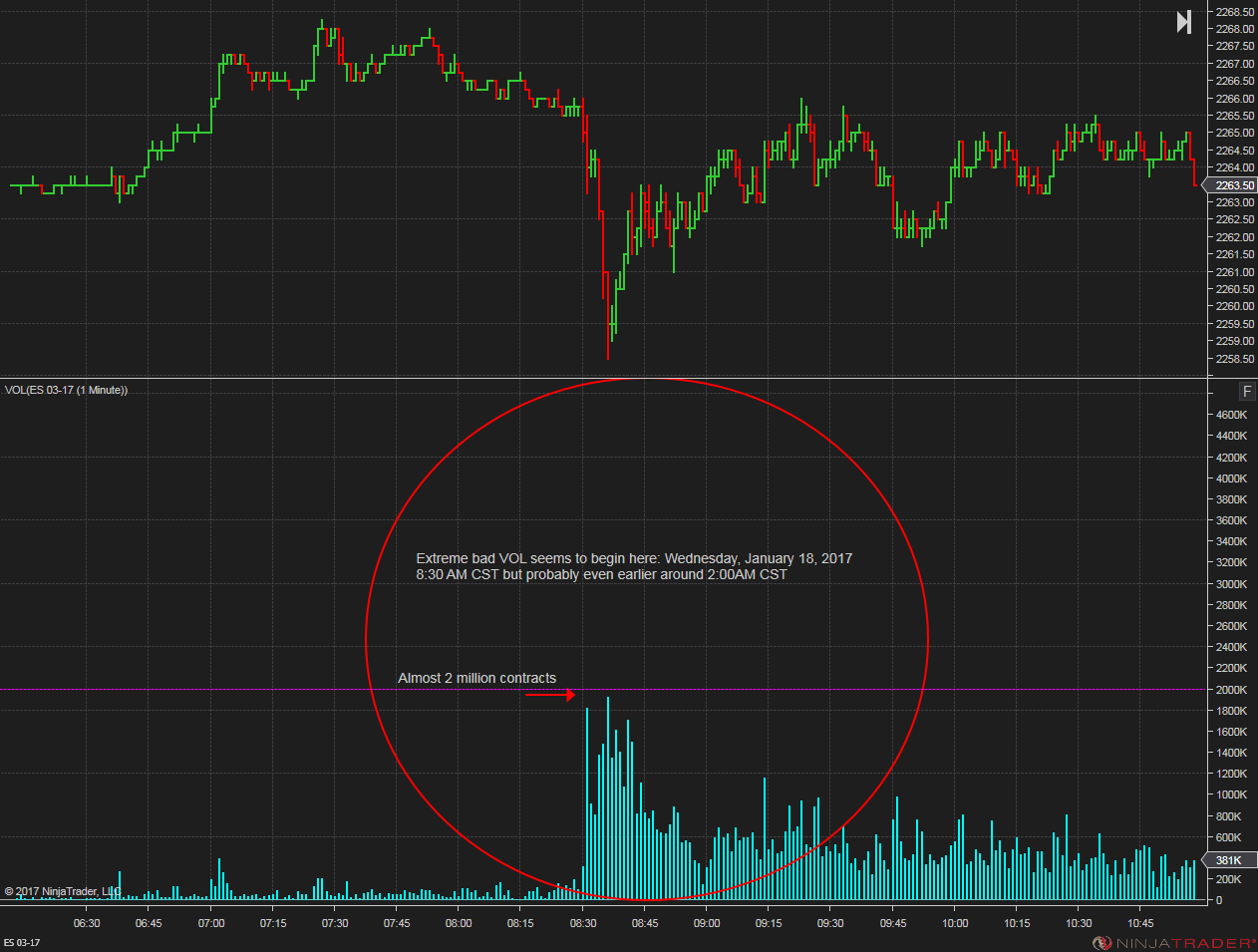
Task: Click the 200K volume axis label
Action: [1228, 879]
